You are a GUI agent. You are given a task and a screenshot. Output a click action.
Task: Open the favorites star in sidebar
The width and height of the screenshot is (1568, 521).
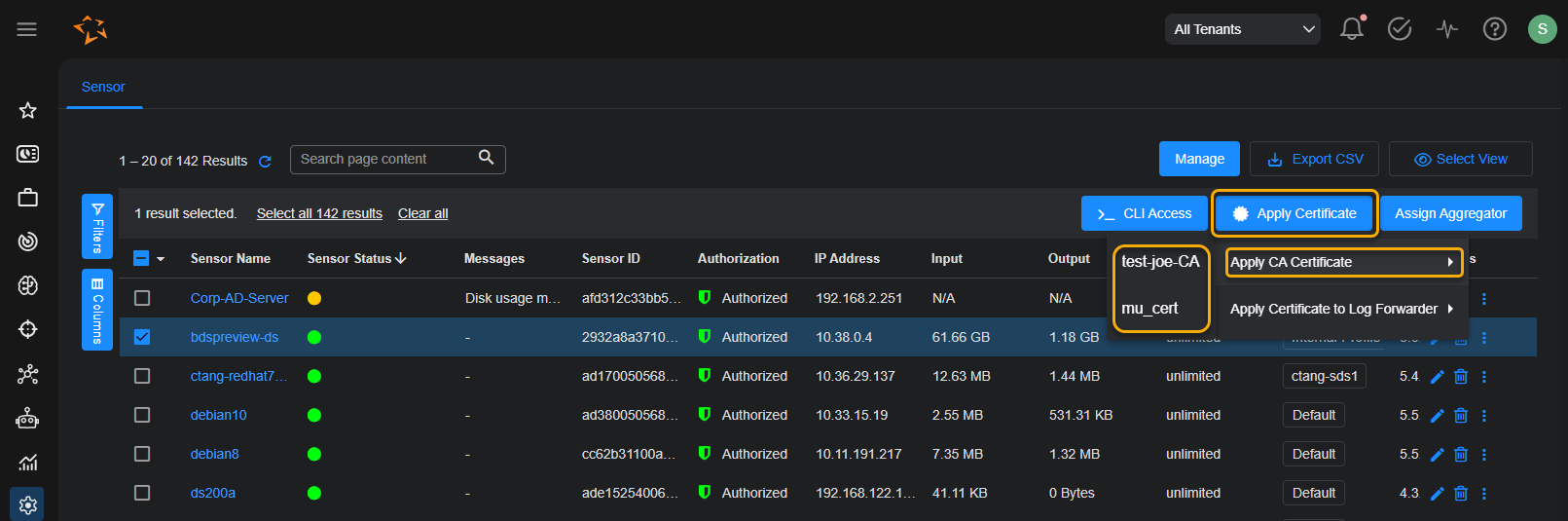(28, 110)
